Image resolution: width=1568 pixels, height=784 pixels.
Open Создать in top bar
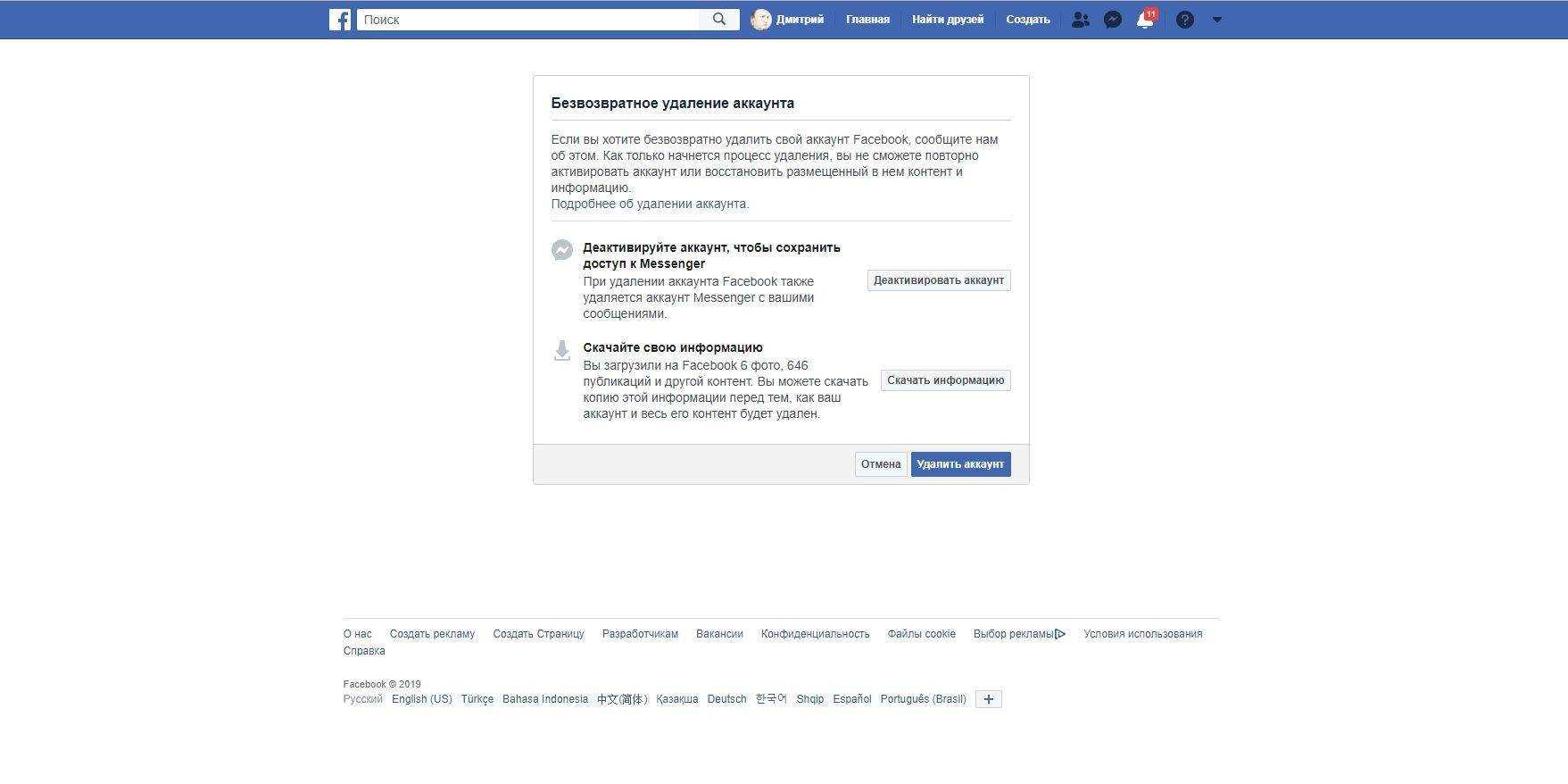(1028, 20)
